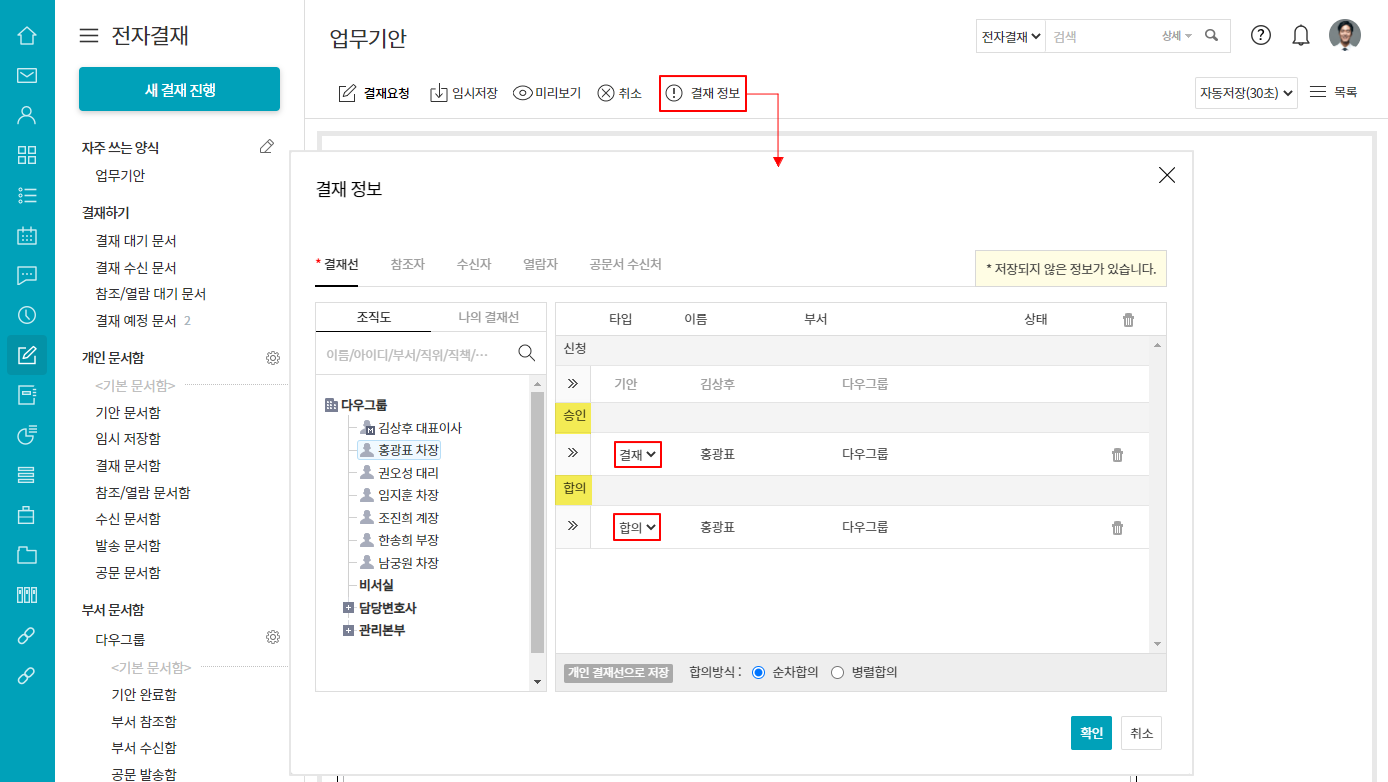The image size is (1388, 782).
Task: Delete 홍광표 from the 합의 row
Action: click(x=1117, y=527)
